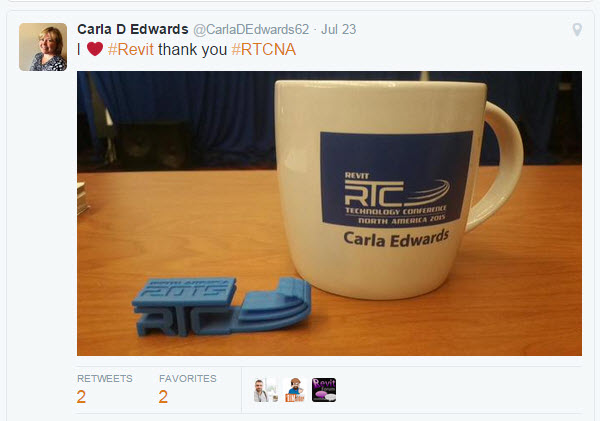600x421 pixels.
Task: Follow the #Revit hashtag
Action: coord(131,49)
